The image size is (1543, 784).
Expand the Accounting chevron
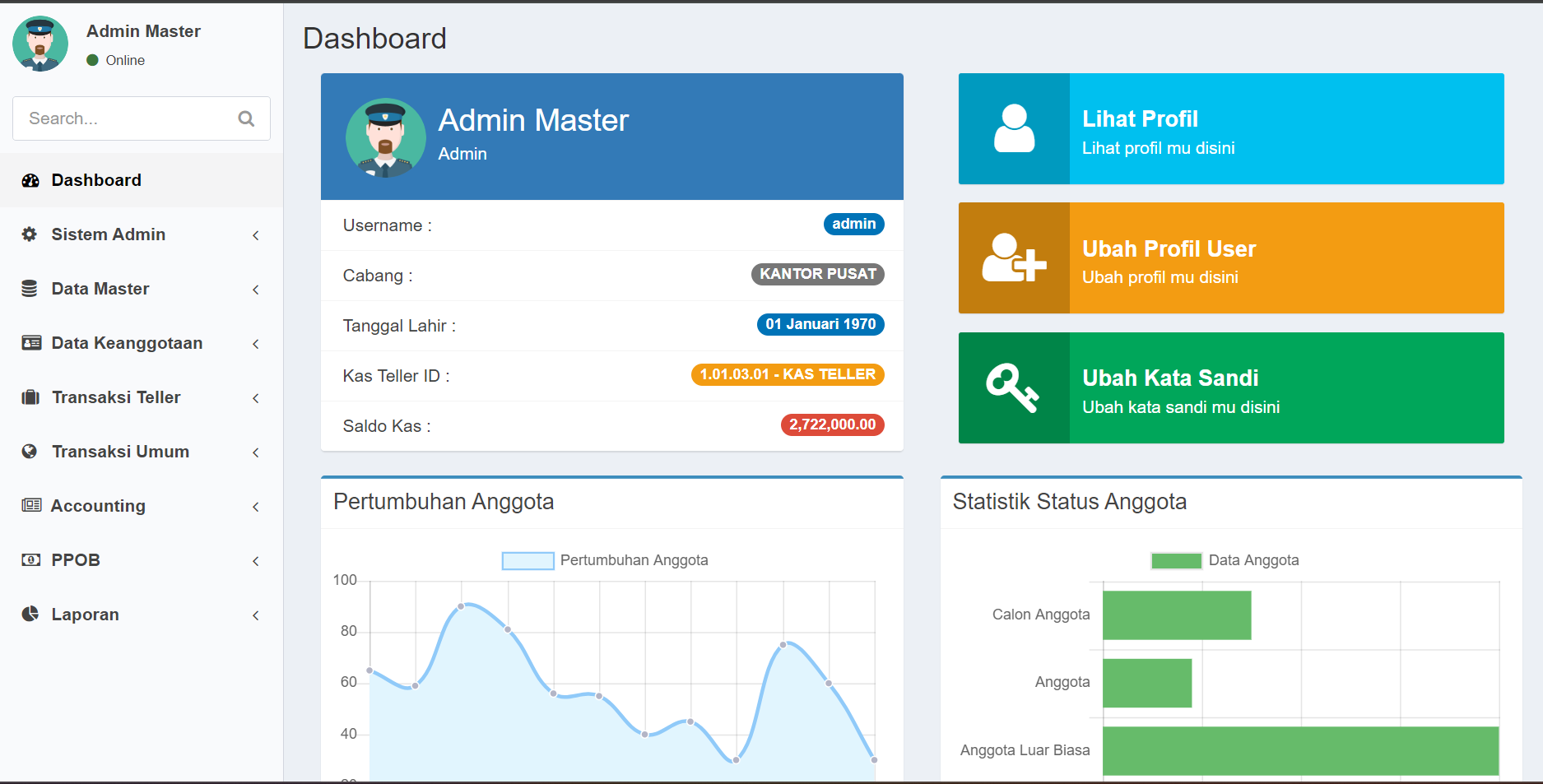[x=256, y=507]
